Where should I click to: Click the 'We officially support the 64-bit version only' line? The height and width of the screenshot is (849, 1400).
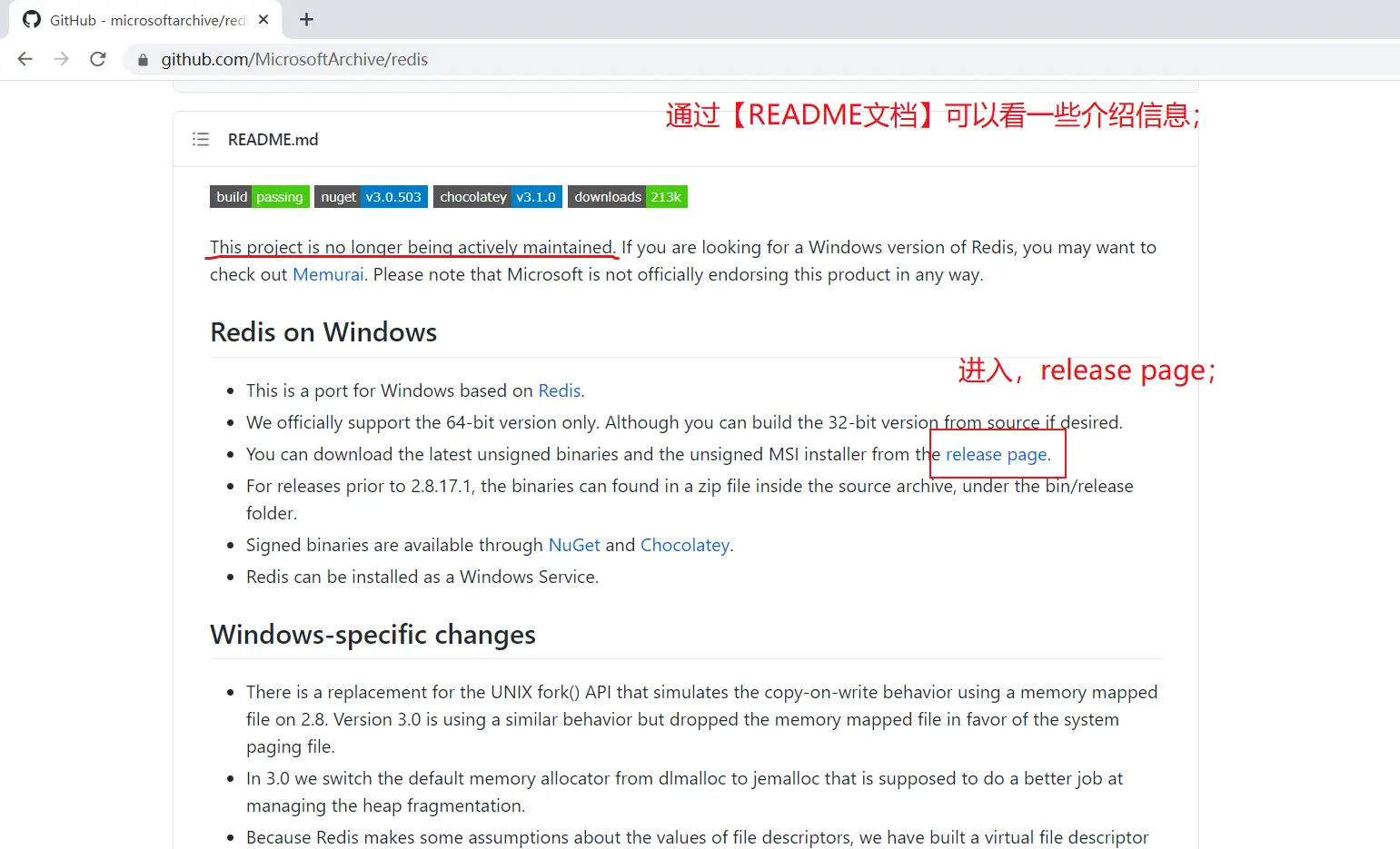684,422
